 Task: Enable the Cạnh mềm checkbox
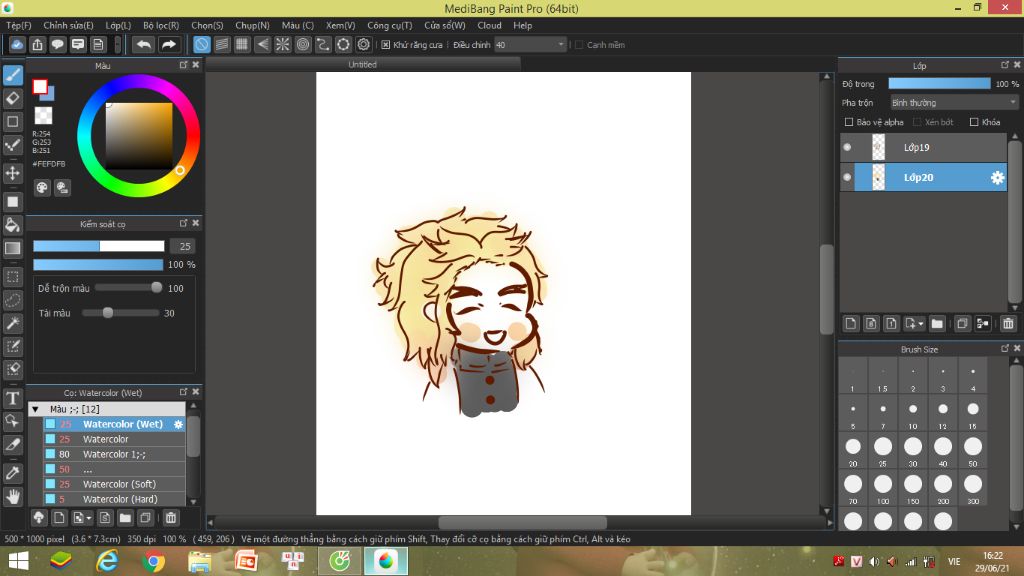click(x=579, y=44)
